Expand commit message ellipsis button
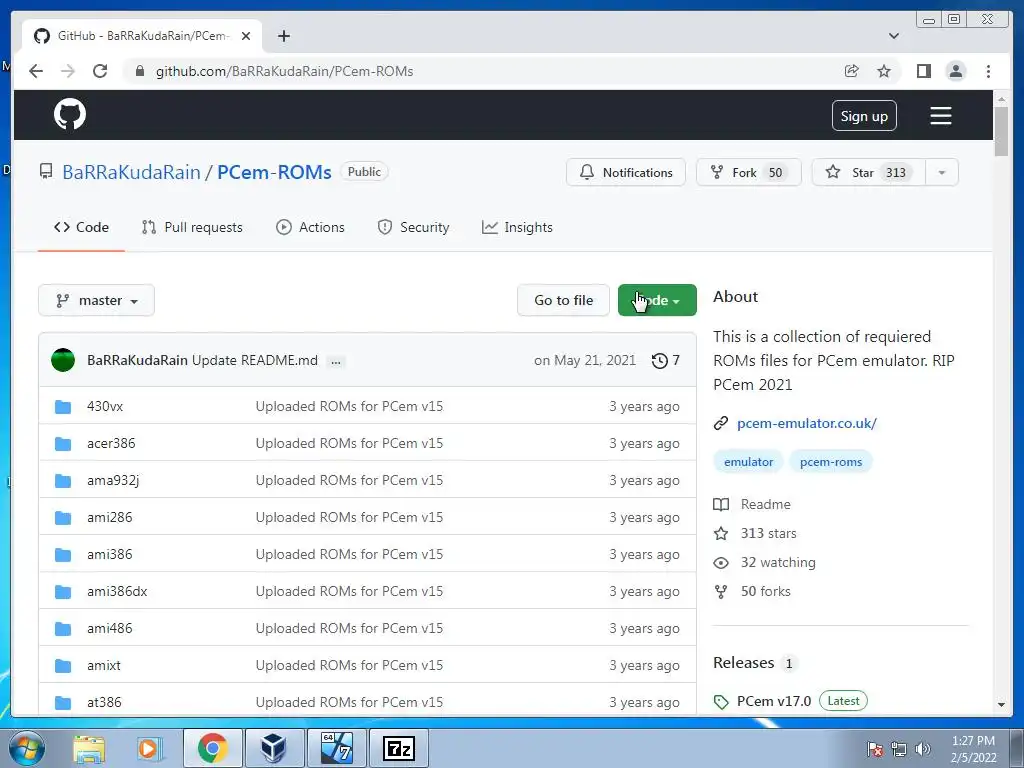Image resolution: width=1024 pixels, height=768 pixels. (x=336, y=361)
